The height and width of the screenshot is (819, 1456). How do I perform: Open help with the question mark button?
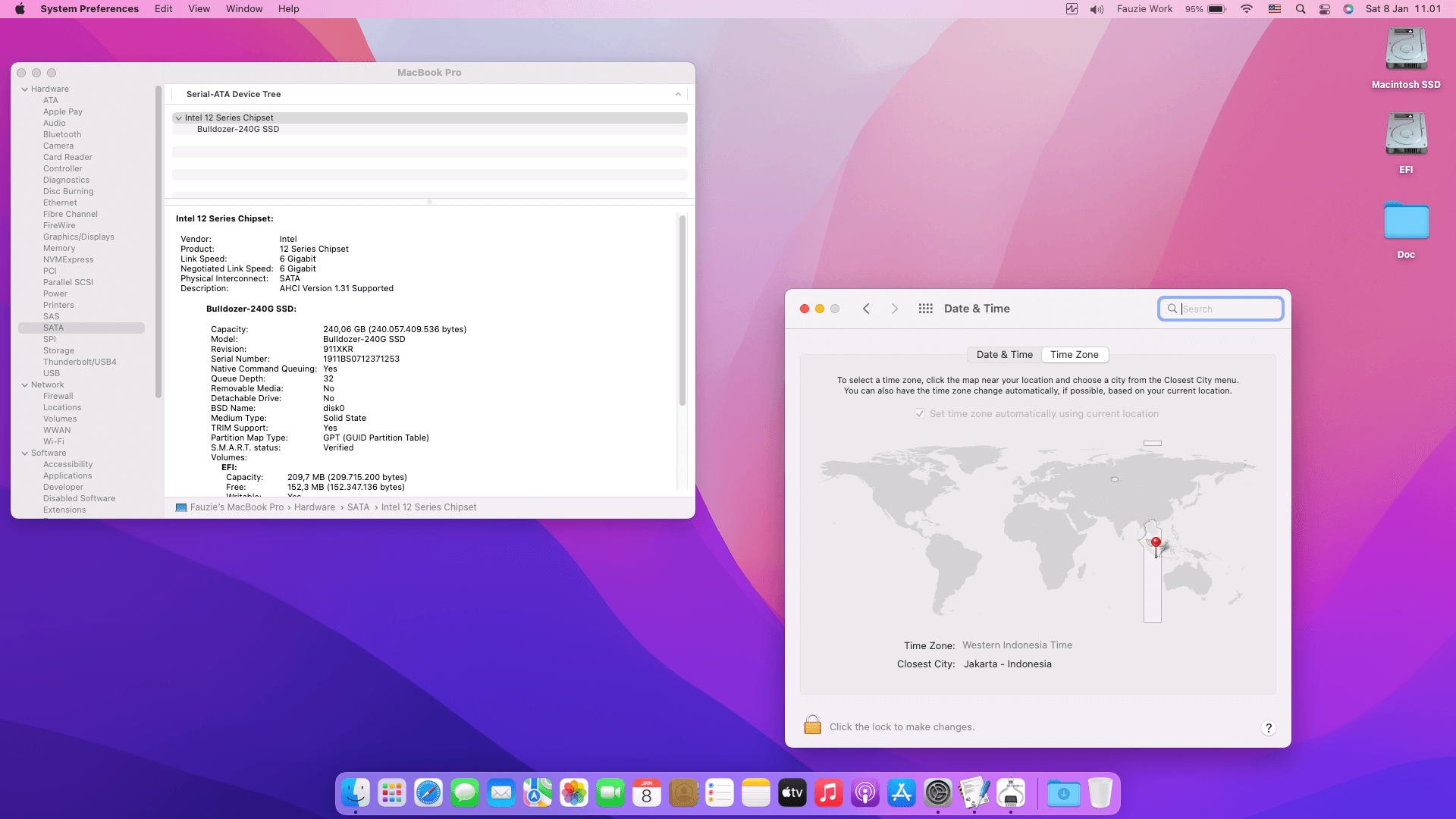[1268, 728]
